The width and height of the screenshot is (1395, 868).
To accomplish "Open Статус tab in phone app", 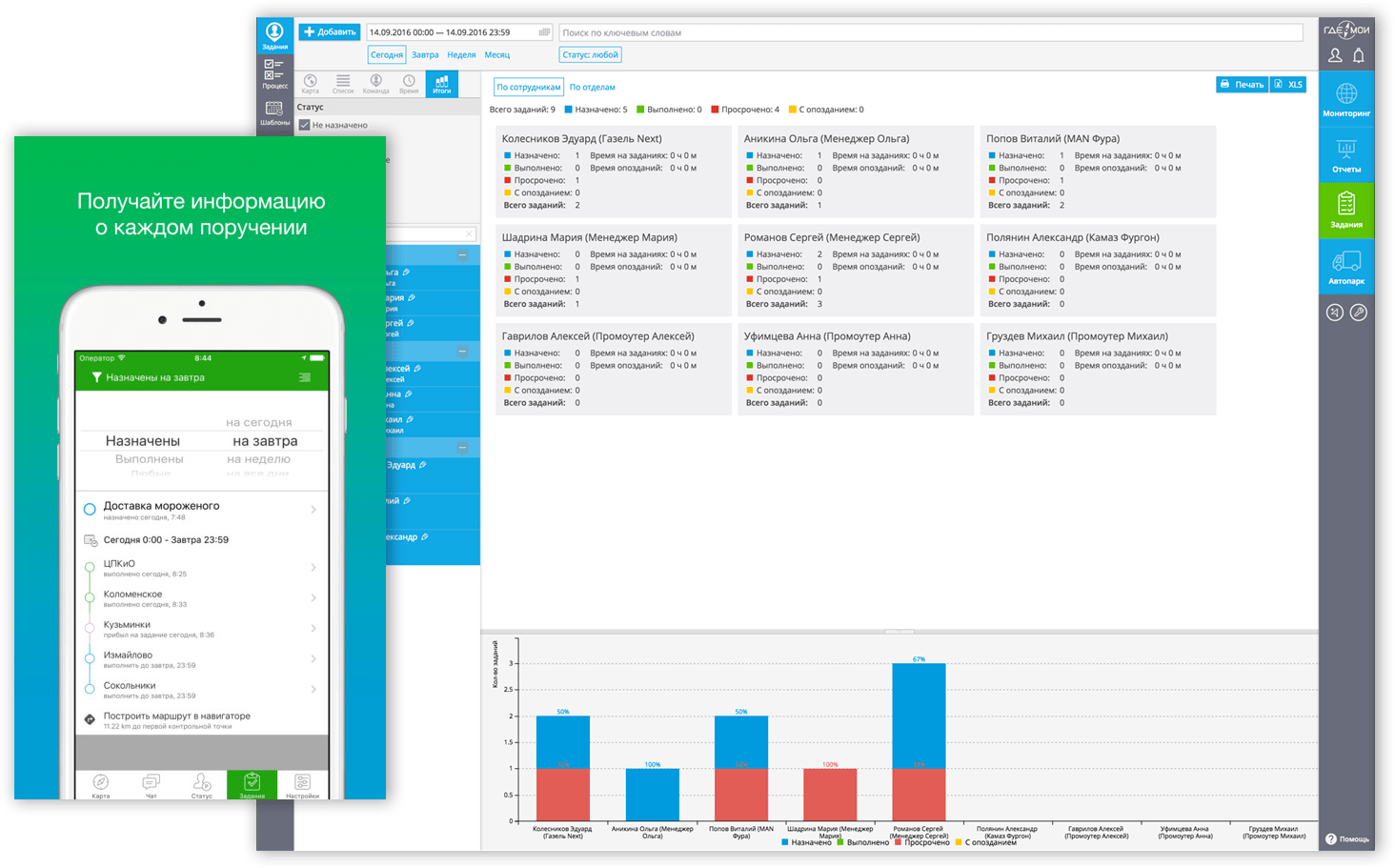I will click(201, 785).
